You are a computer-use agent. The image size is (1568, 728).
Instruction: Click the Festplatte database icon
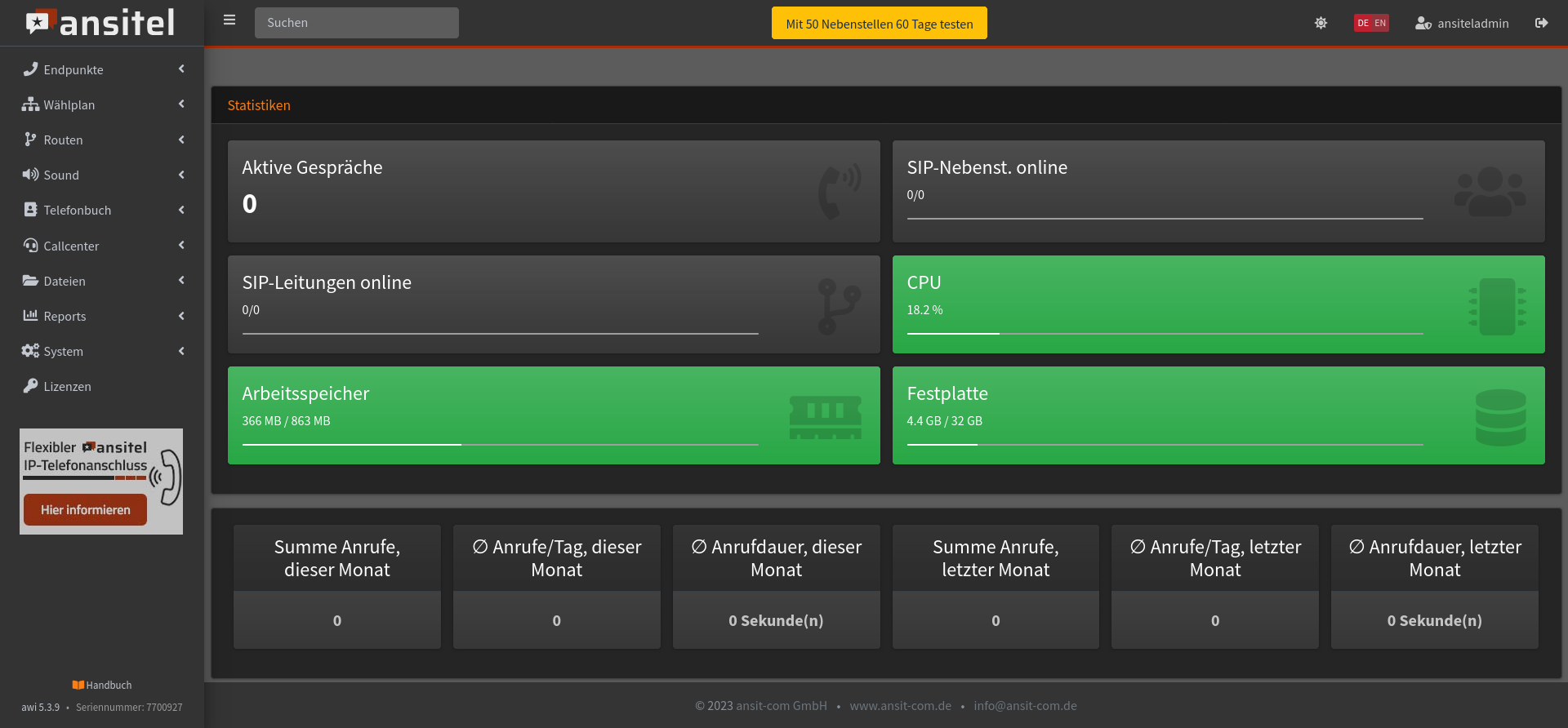(x=1500, y=417)
